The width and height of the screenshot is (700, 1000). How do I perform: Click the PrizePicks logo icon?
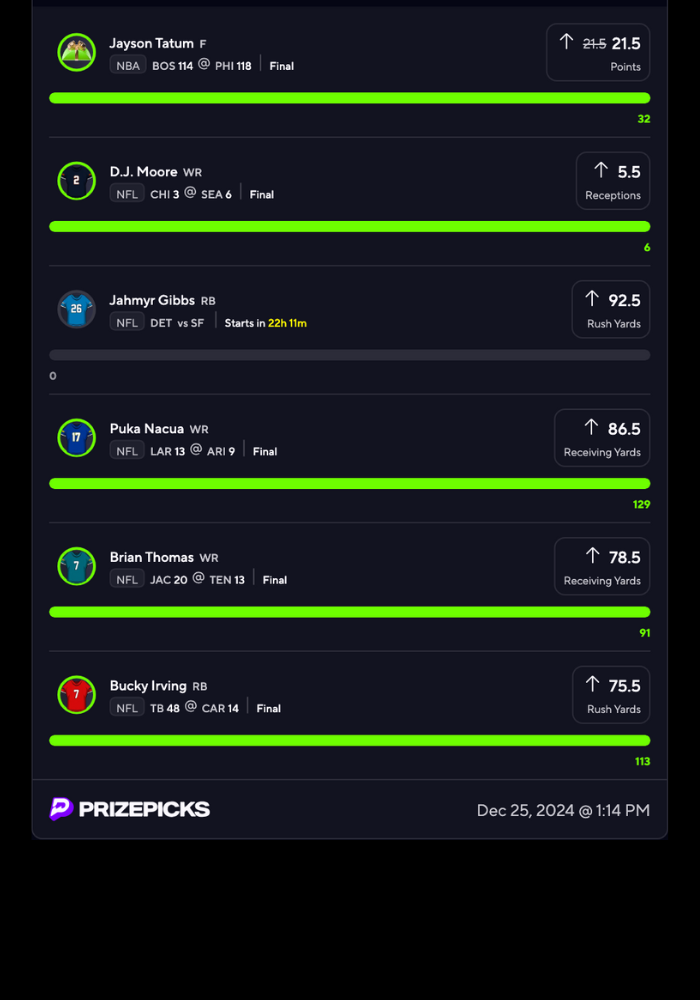pos(61,809)
